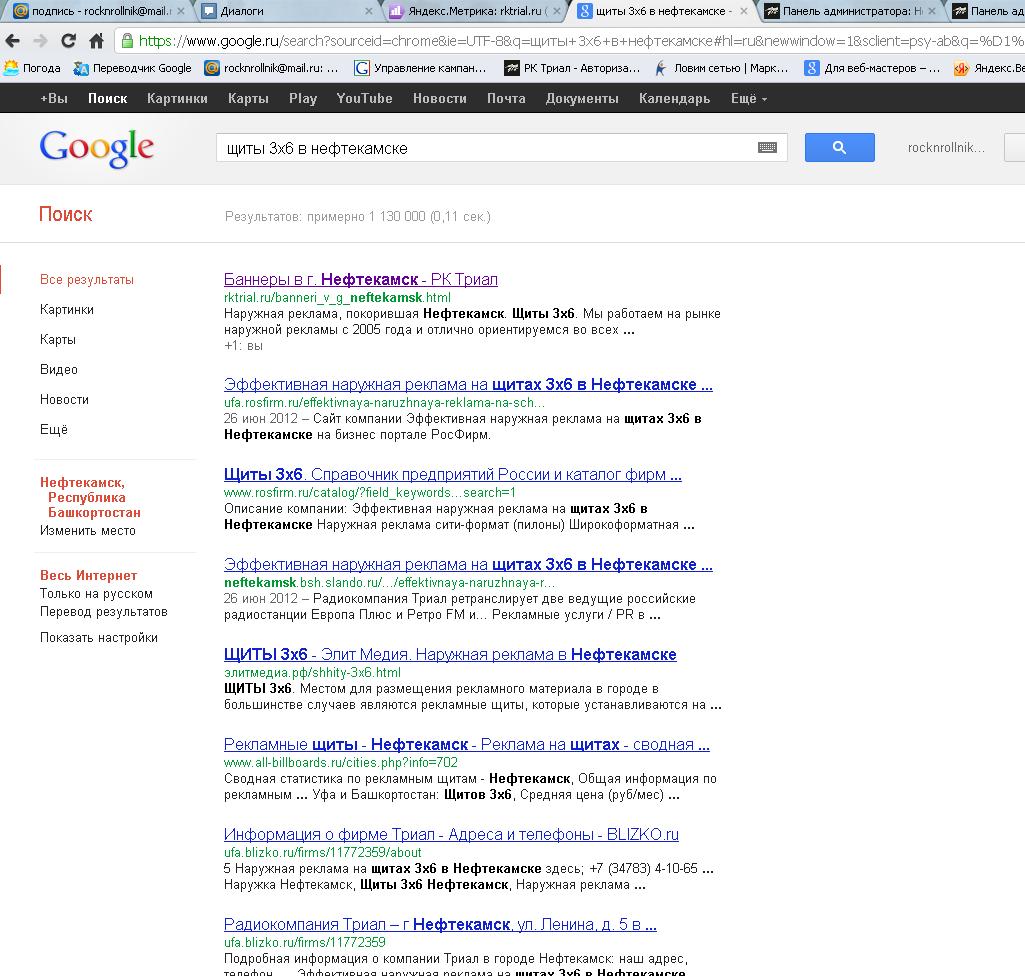Close the Яндекс.Метрика tab

point(556,11)
